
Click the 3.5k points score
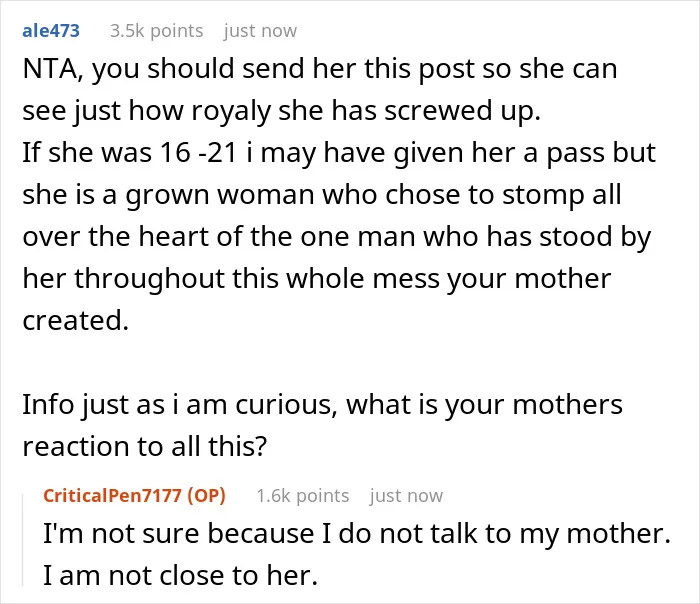[156, 31]
